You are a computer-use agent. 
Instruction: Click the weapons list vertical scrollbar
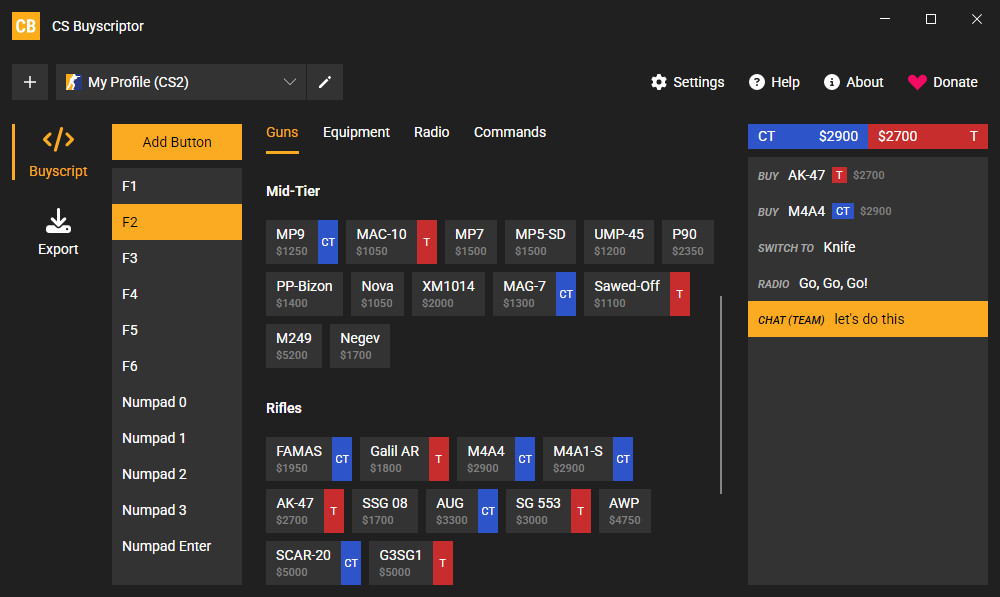pyautogui.click(x=721, y=394)
